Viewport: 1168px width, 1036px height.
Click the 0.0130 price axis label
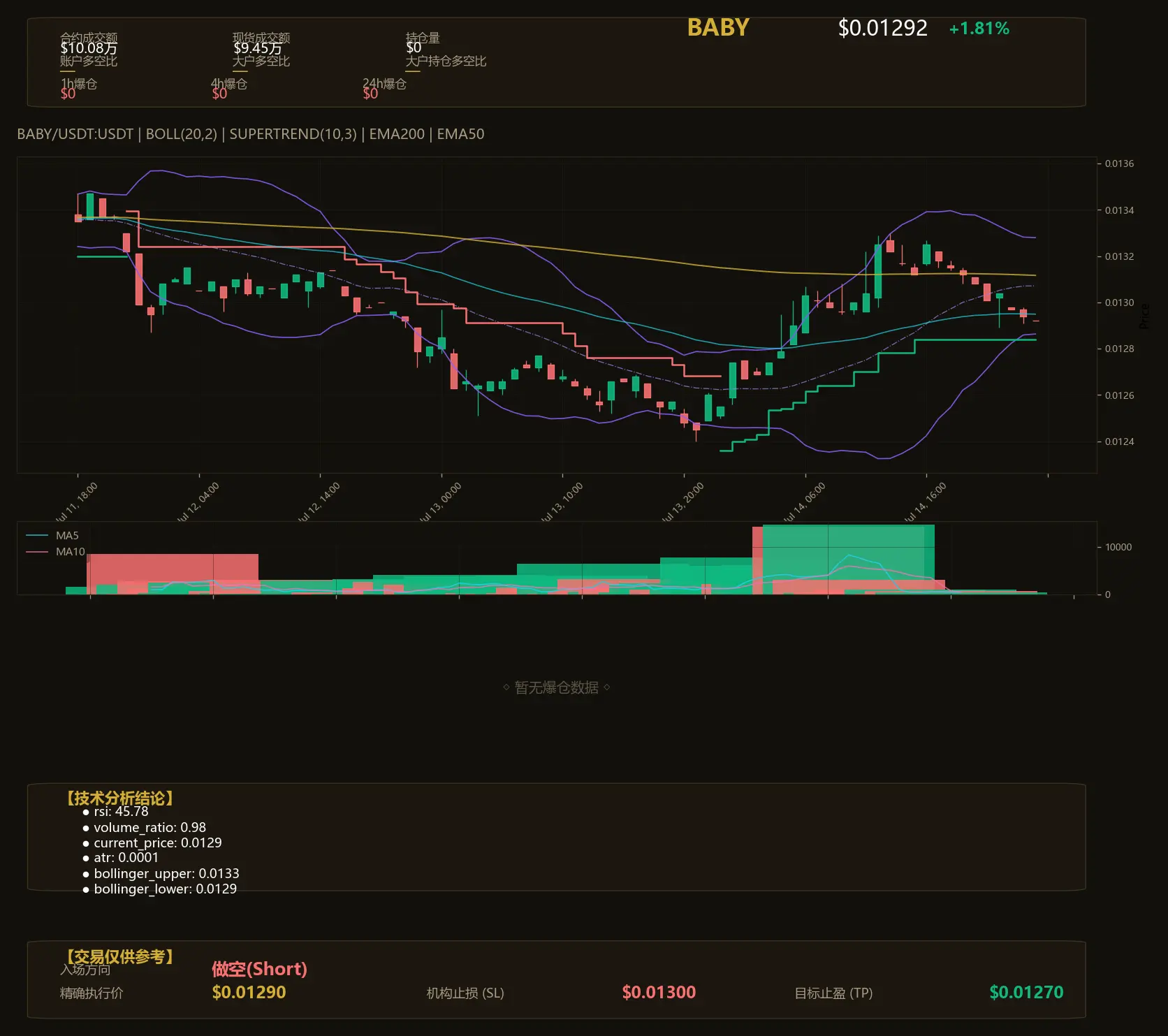(1119, 302)
